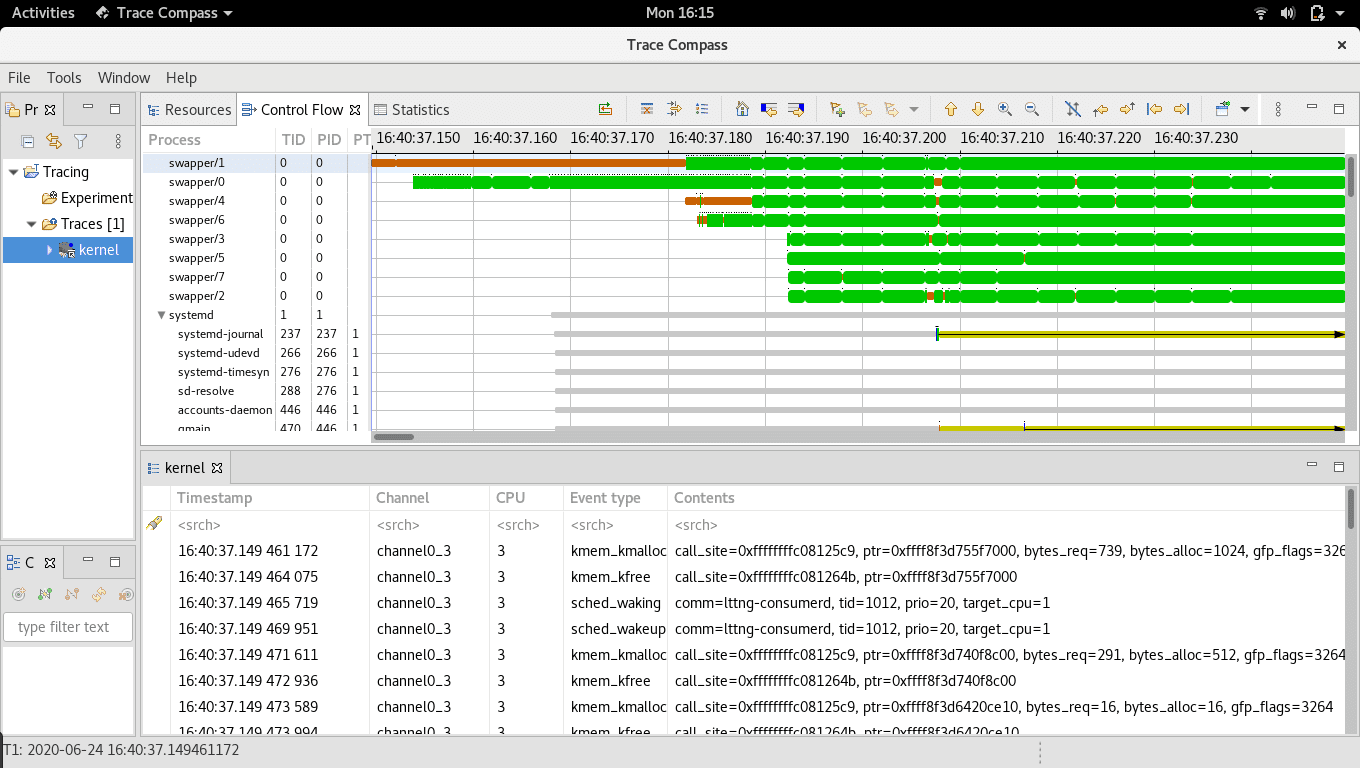
Task: Click the Contents column header
Action: click(1006, 498)
